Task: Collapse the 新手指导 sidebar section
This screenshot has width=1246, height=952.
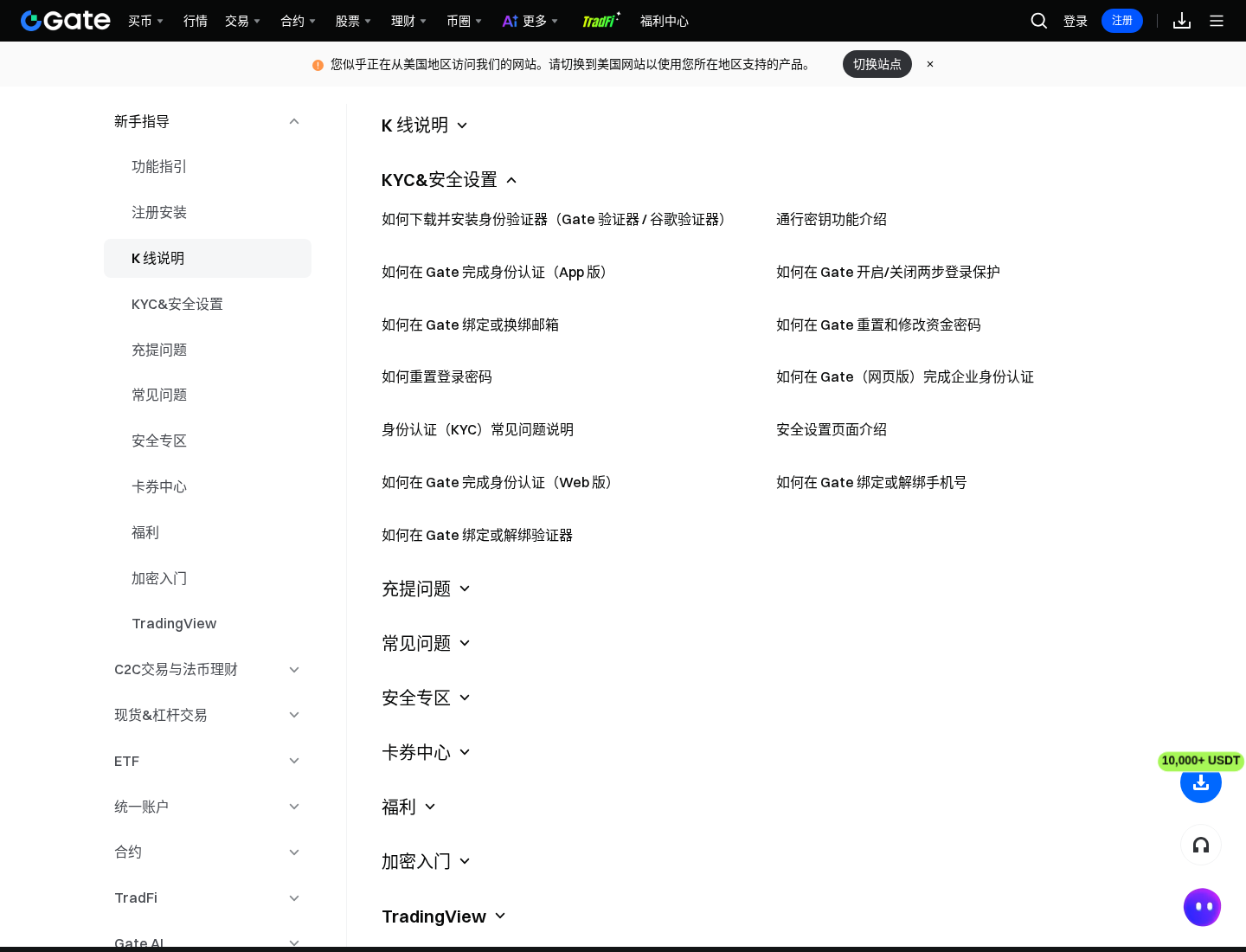Action: tap(208, 121)
